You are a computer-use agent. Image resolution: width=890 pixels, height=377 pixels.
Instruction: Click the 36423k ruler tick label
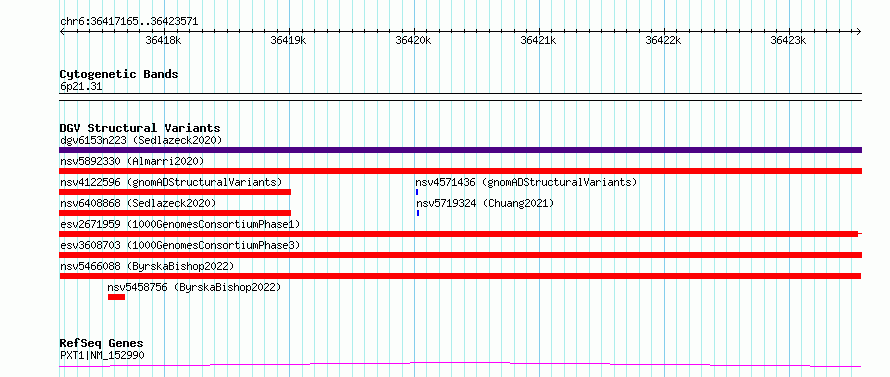(x=788, y=40)
